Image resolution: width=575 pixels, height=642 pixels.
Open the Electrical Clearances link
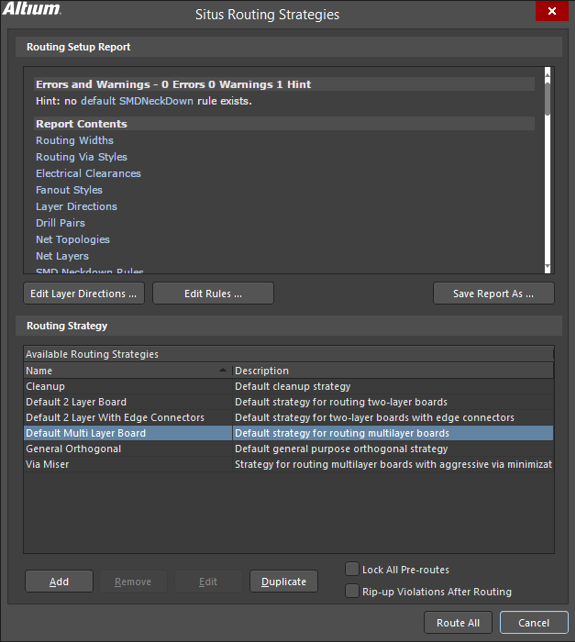click(x=88, y=174)
